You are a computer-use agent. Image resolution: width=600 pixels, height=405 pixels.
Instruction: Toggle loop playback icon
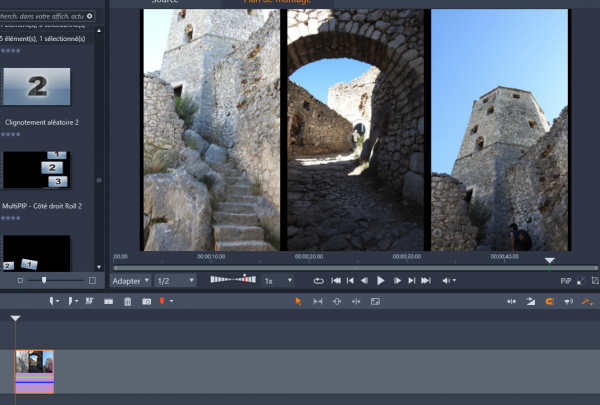[x=318, y=281]
